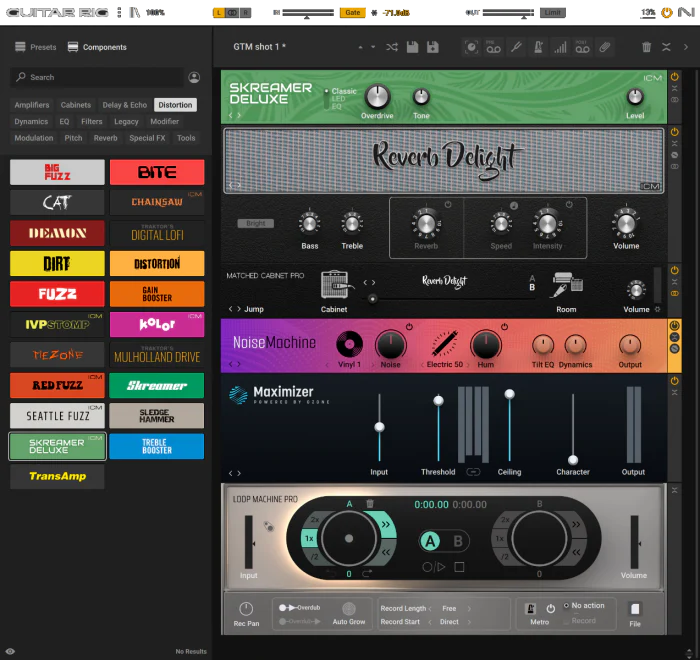Select the Delay & Echo category
The width and height of the screenshot is (700, 660).
pos(125,105)
